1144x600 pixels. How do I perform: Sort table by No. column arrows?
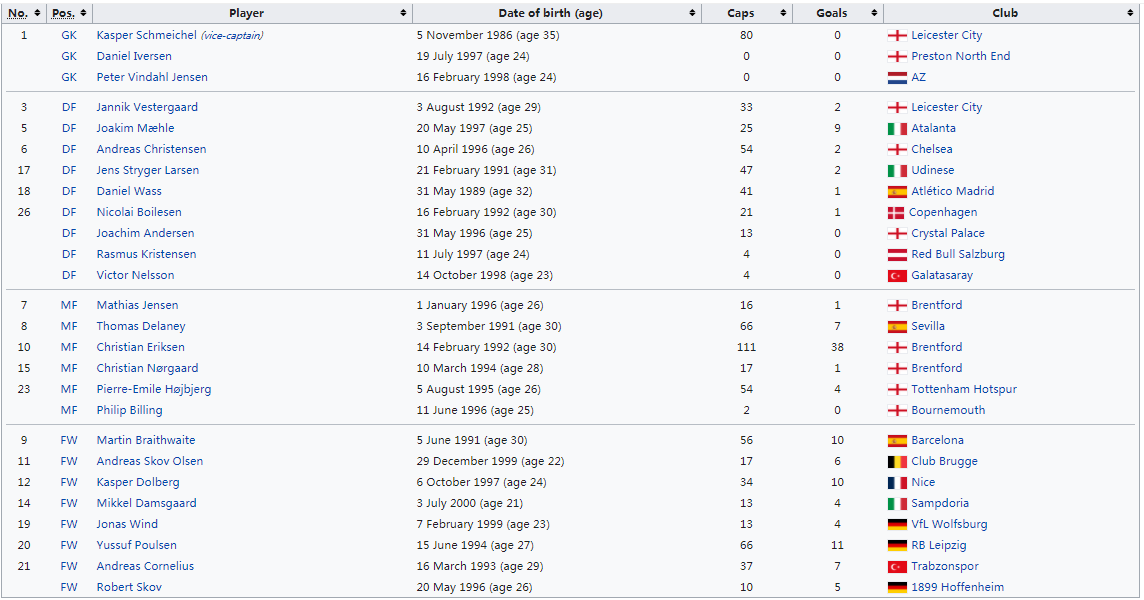tap(37, 13)
